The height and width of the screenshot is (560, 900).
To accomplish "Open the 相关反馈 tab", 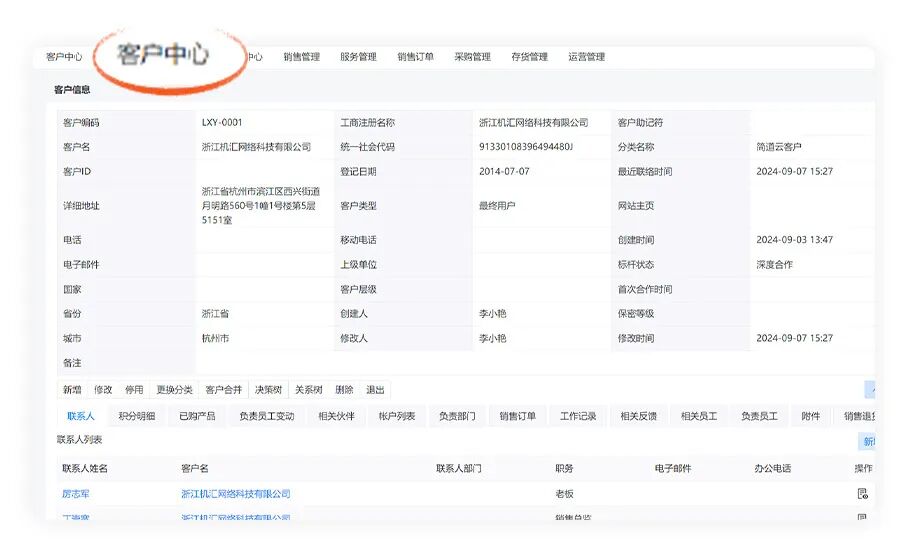I will click(x=639, y=416).
